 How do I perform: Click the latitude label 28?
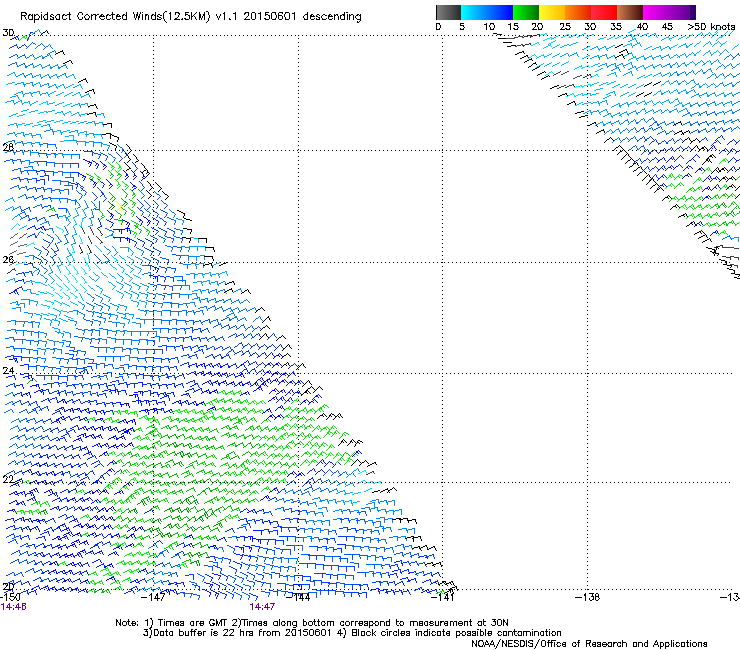click(8, 147)
